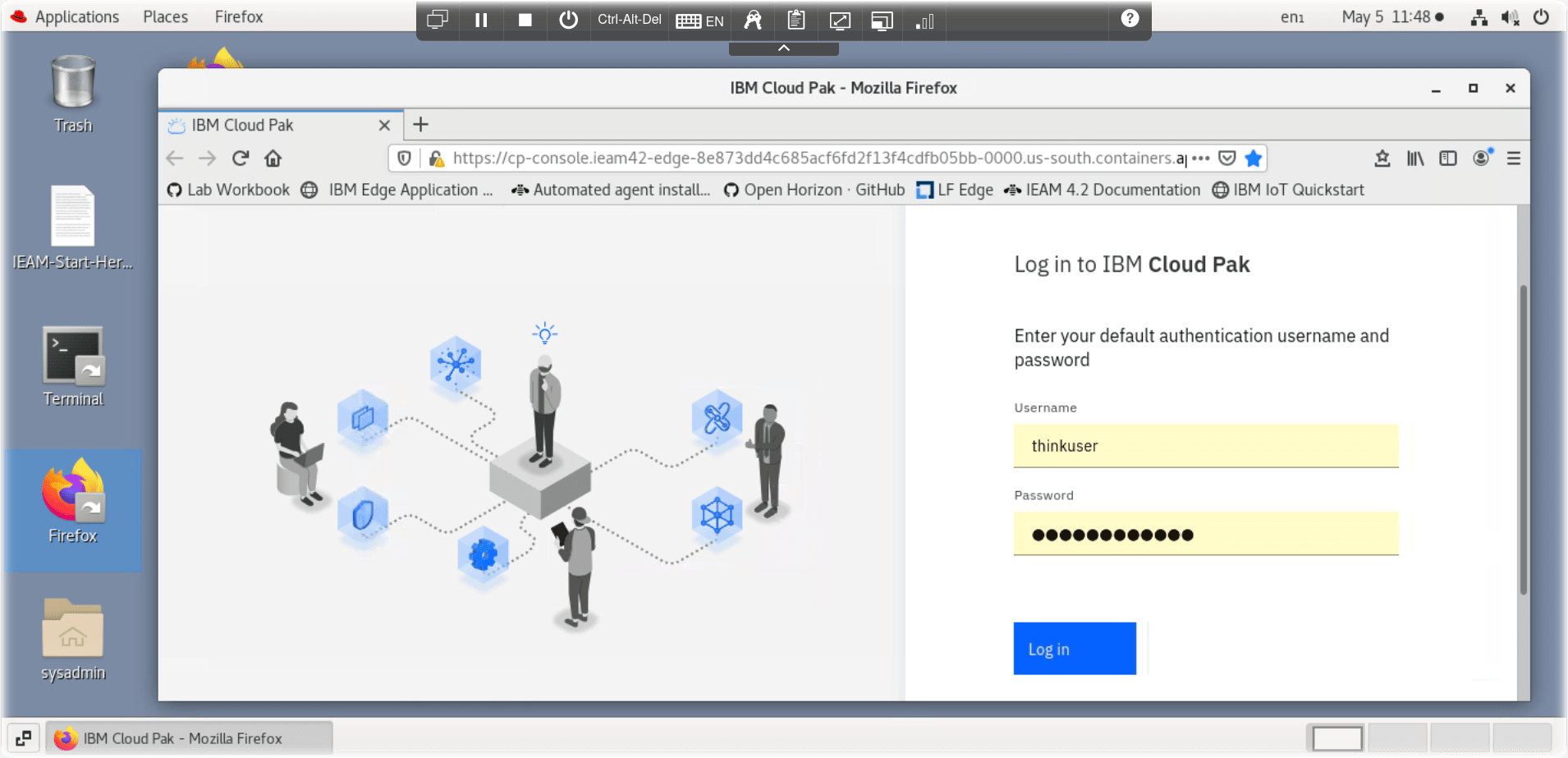
Task: Click the page vertical scrollbar
Action: click(x=1523, y=439)
